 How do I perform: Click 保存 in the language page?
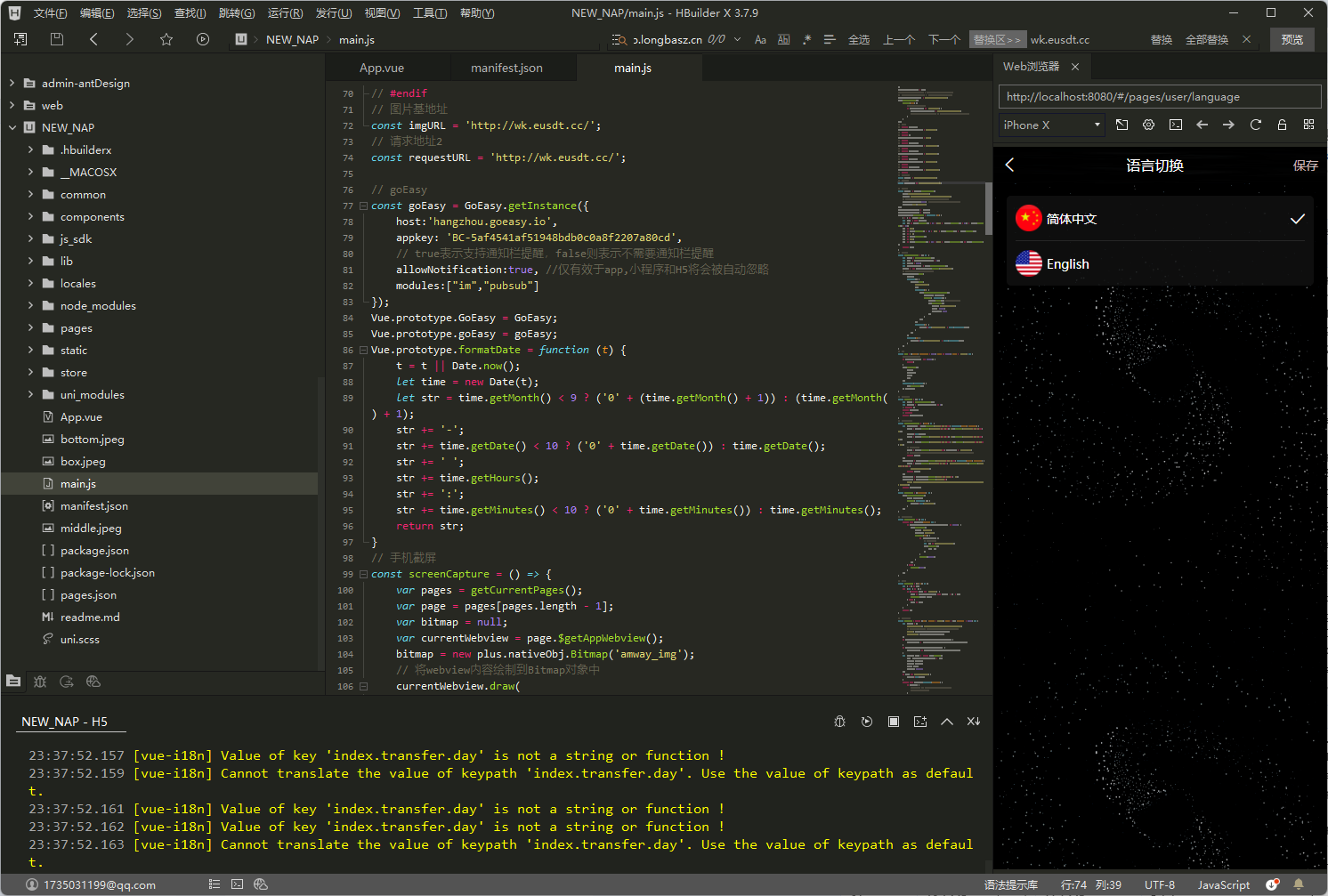(x=1306, y=165)
